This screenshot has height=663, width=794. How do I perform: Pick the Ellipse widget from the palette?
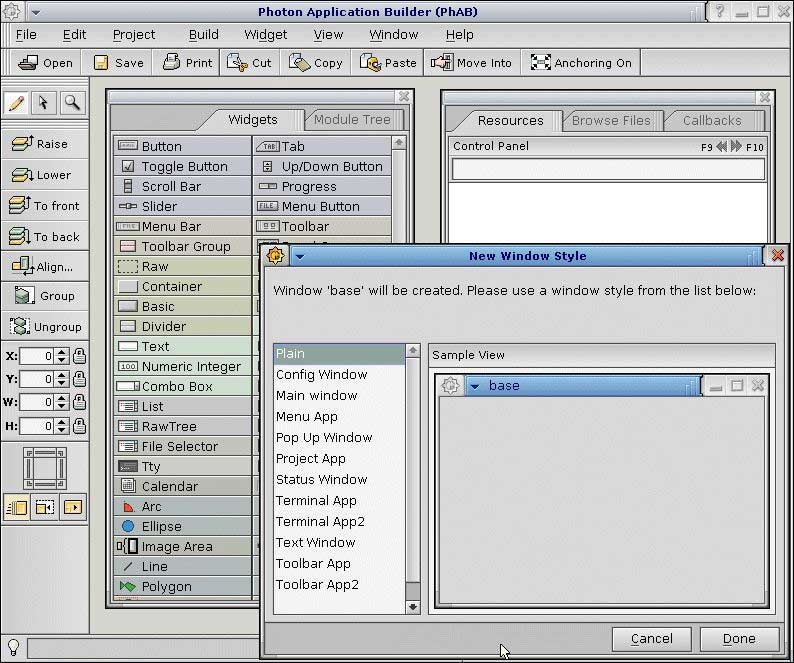[128, 526]
